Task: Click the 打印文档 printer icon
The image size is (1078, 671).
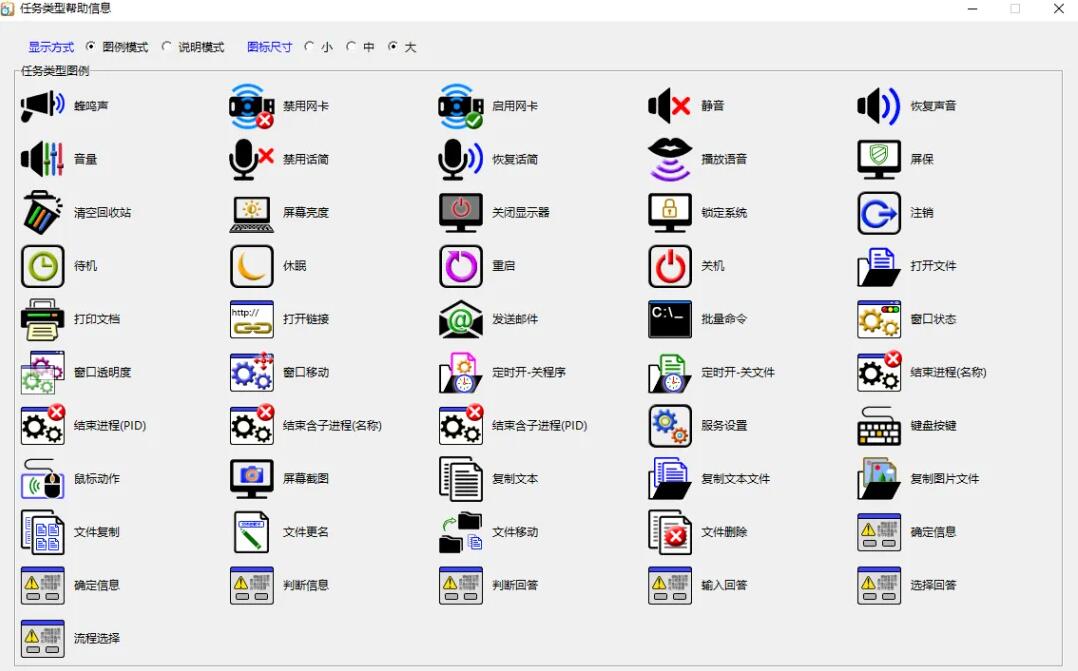Action: point(42,319)
